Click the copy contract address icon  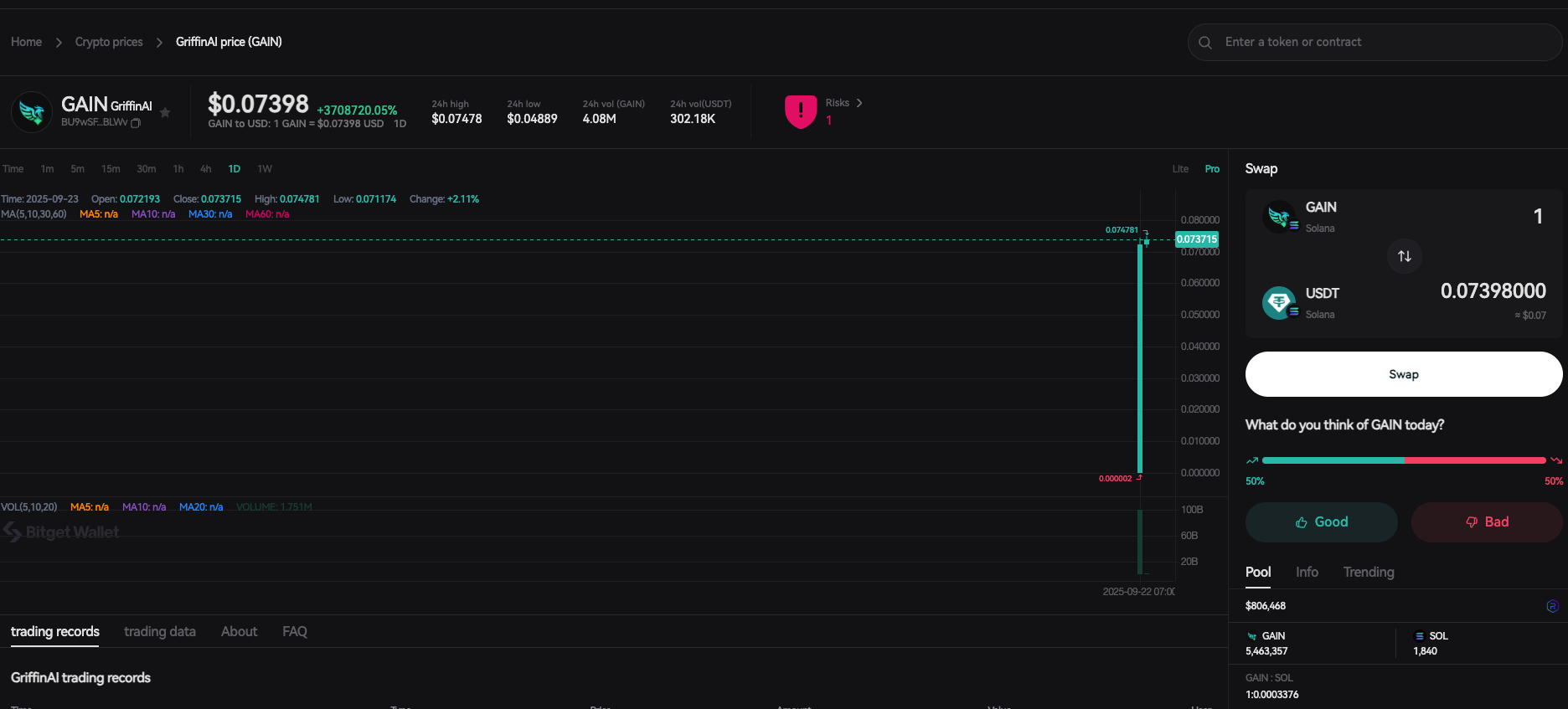[136, 123]
